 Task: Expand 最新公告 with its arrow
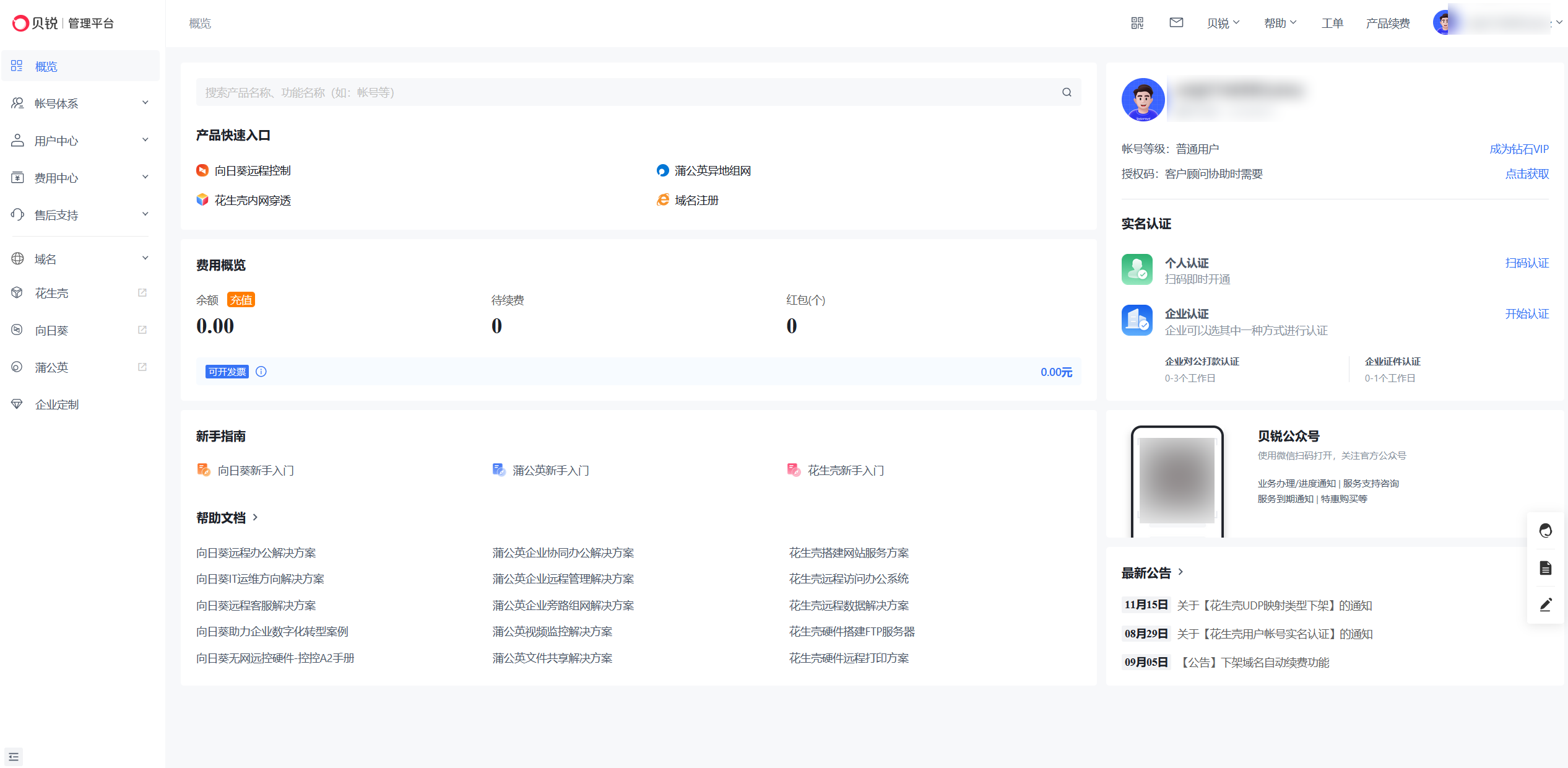click(1180, 572)
